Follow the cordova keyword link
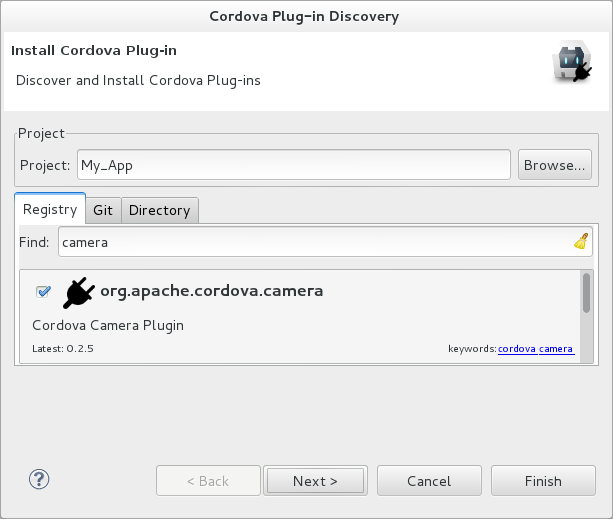This screenshot has height=519, width=613. click(x=517, y=349)
